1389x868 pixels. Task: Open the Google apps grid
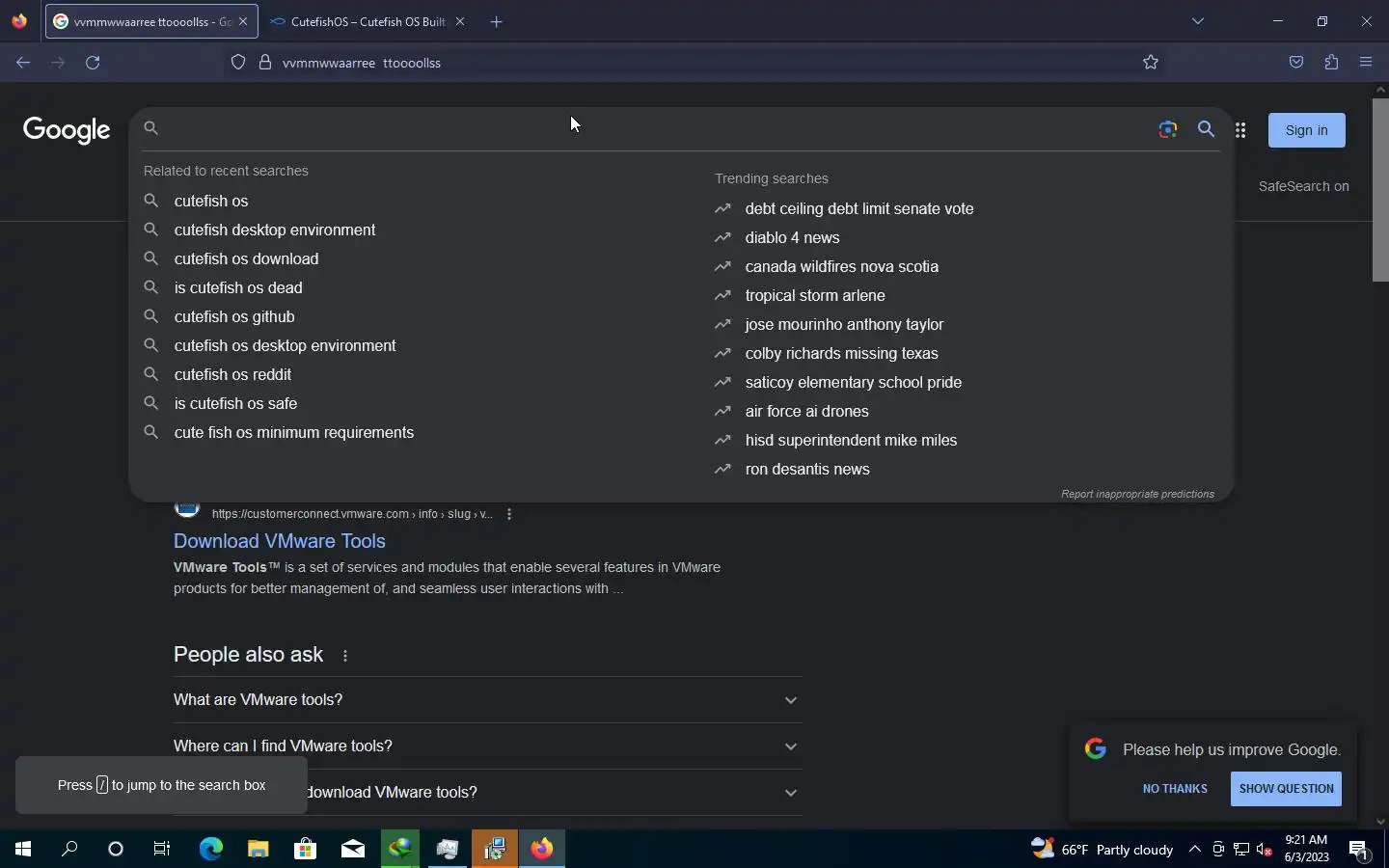coord(1240,130)
